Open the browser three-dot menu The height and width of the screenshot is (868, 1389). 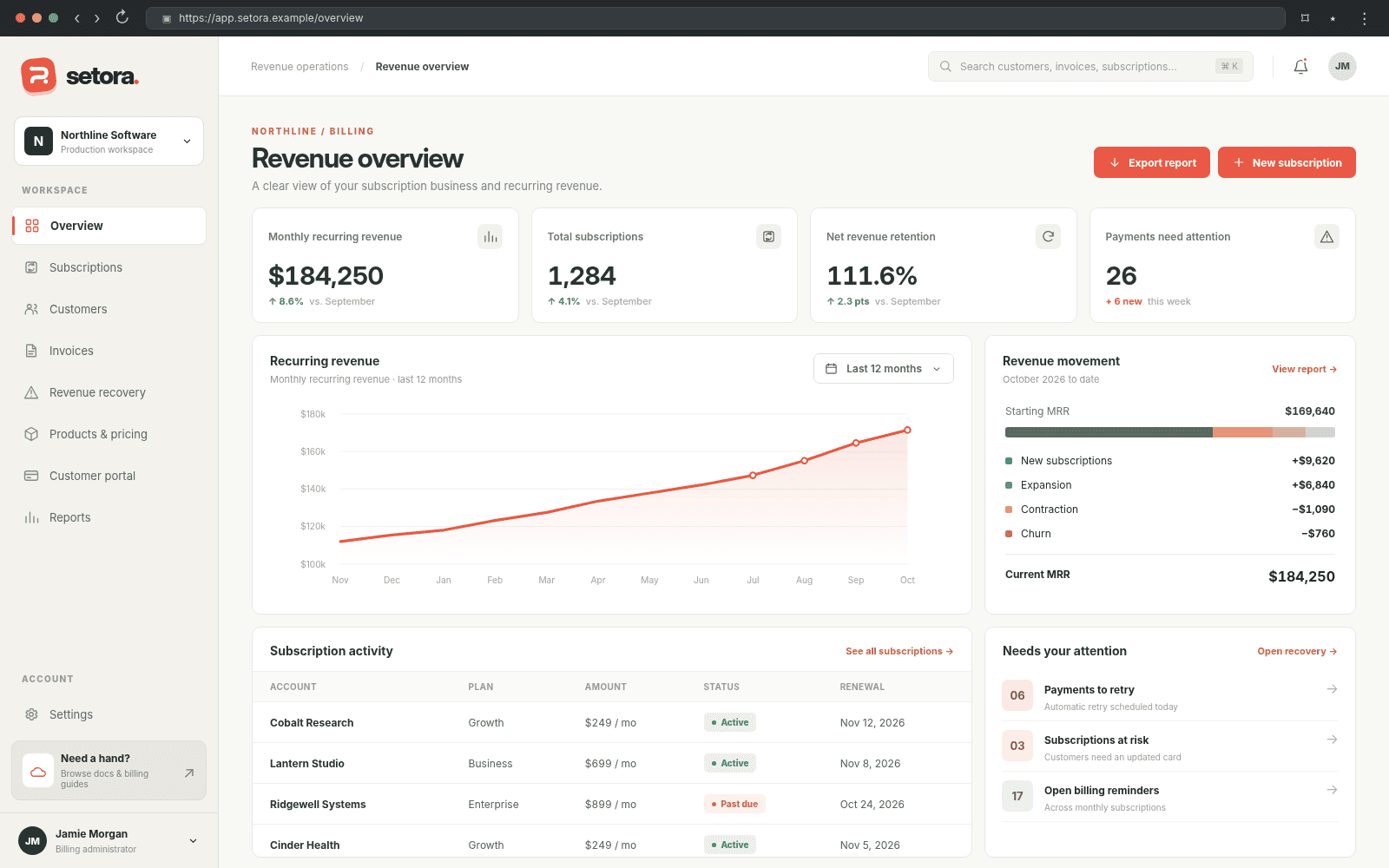point(1365,18)
